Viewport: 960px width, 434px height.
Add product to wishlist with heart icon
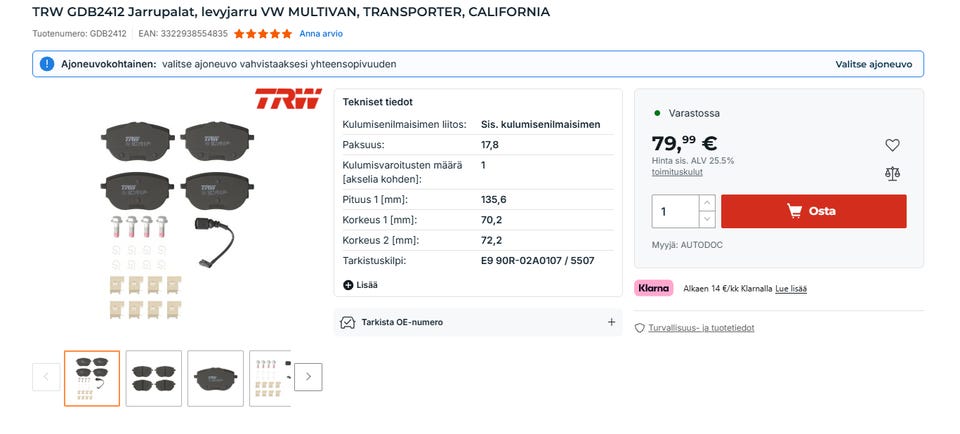pyautogui.click(x=892, y=145)
